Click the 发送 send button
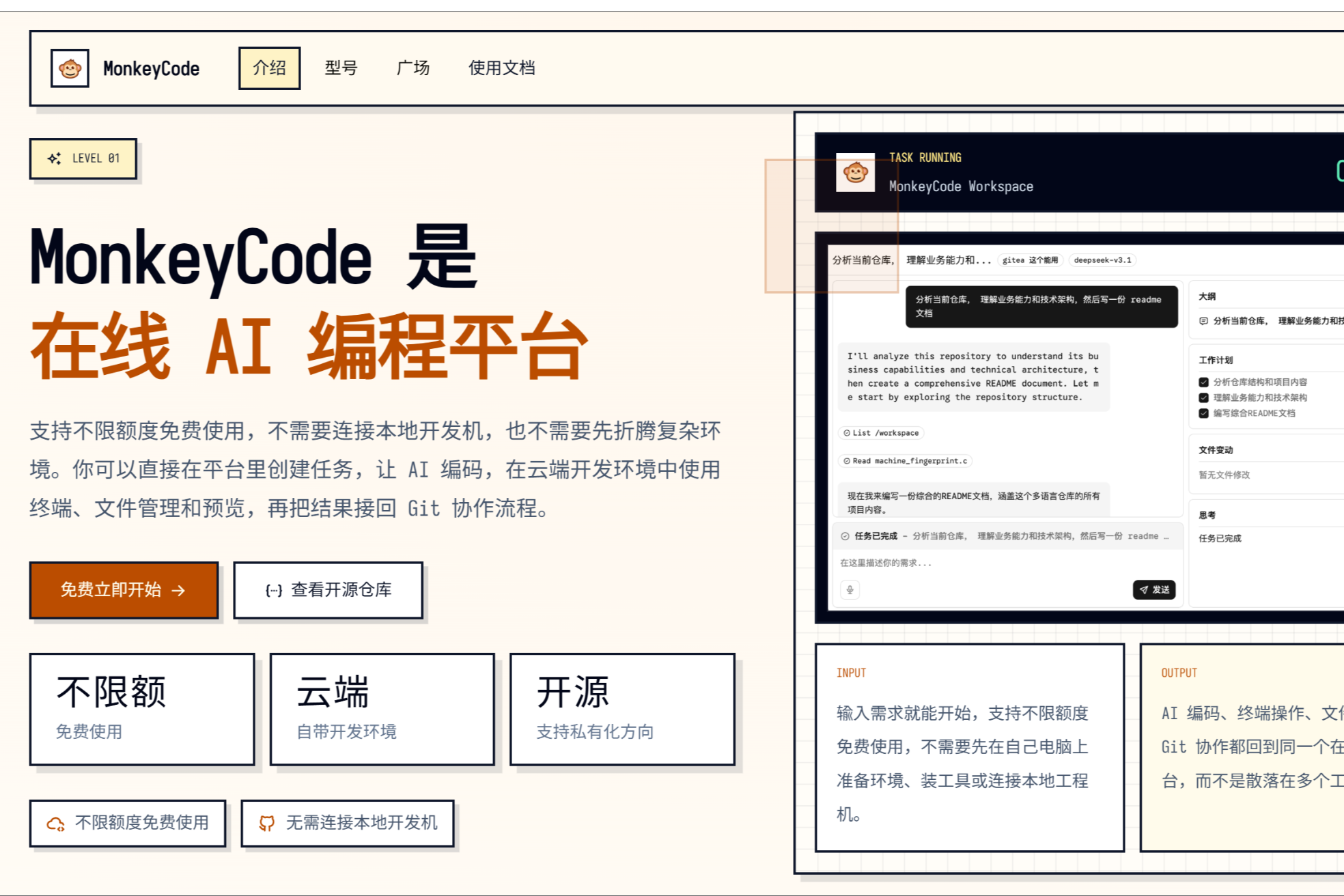This screenshot has width=1344, height=896. click(1154, 589)
